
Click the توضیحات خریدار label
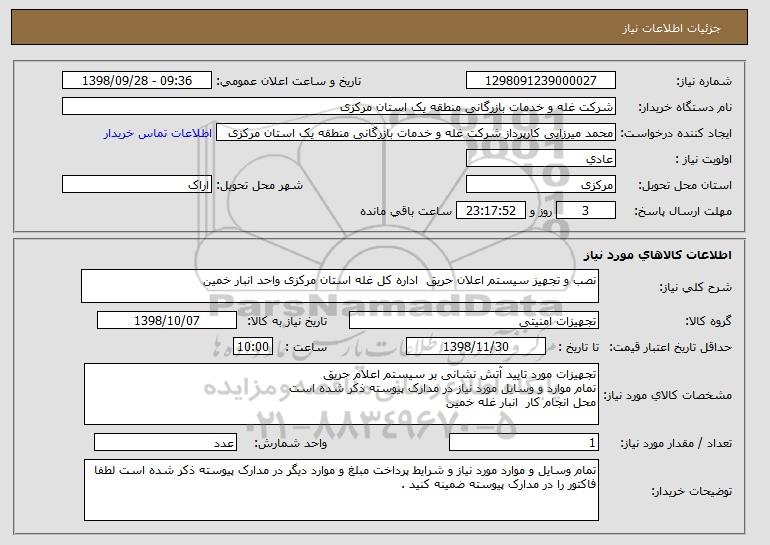[x=691, y=491]
